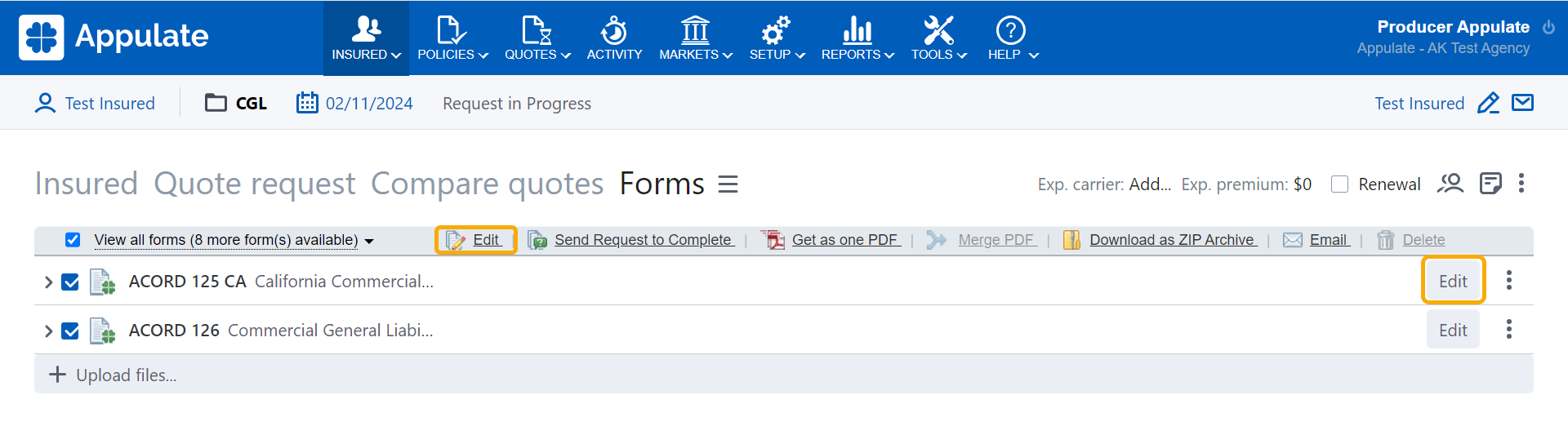Click the envelope mail icon in header

[1522, 103]
